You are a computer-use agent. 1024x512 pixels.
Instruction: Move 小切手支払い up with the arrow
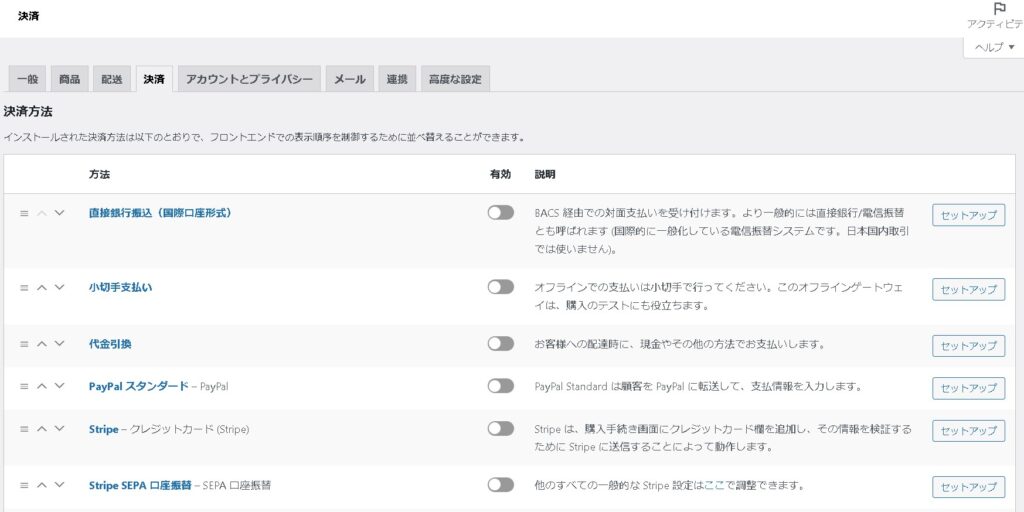pos(42,287)
